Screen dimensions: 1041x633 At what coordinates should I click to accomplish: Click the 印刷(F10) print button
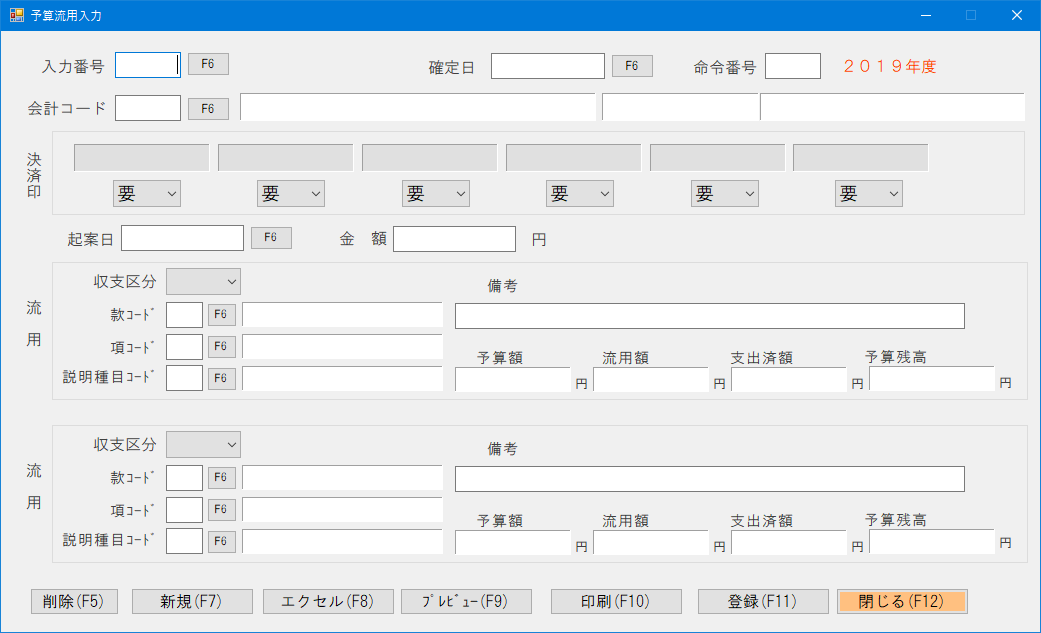click(616, 601)
